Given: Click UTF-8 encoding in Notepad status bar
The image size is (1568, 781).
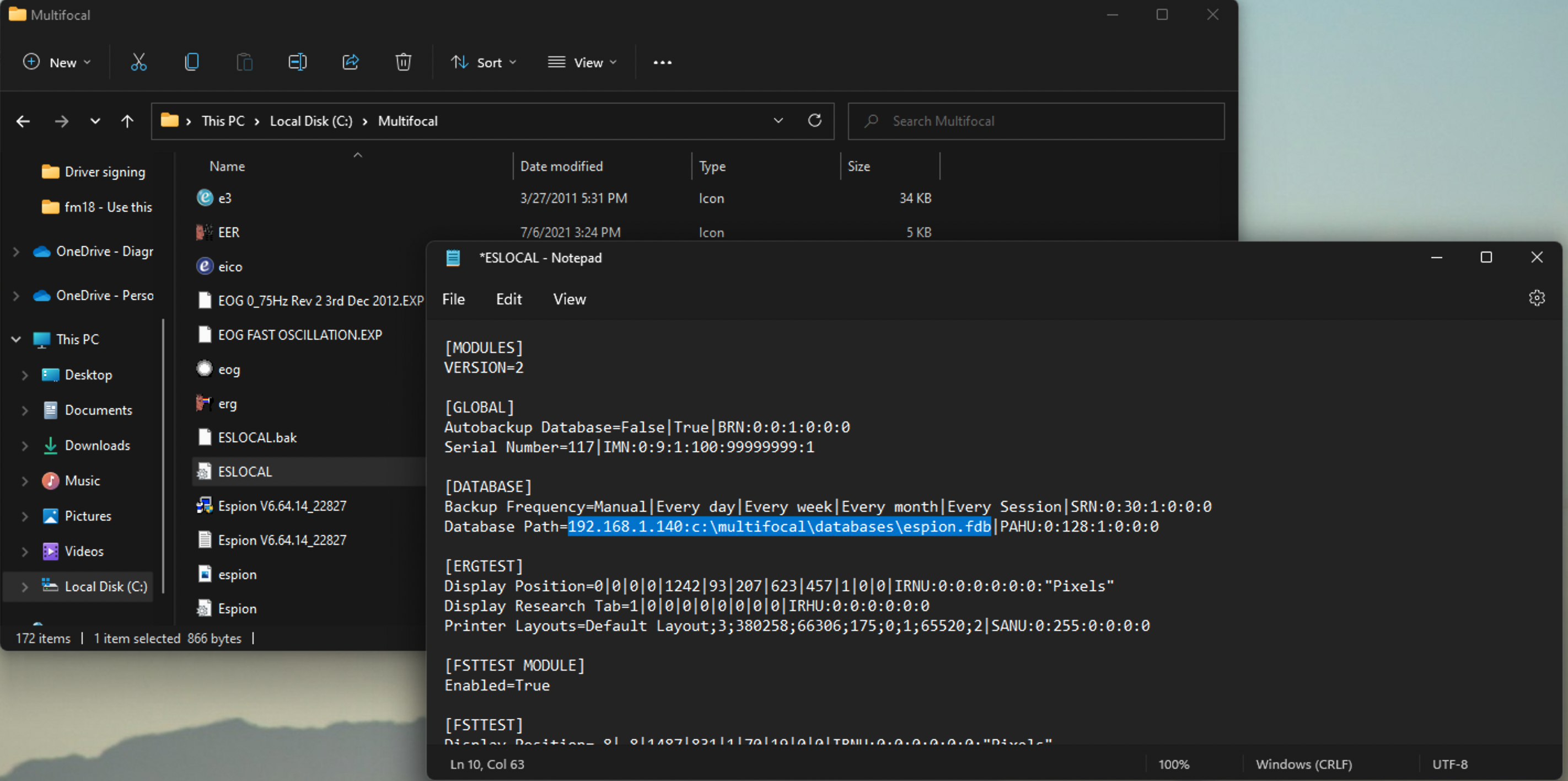Looking at the screenshot, I should tap(1450, 764).
